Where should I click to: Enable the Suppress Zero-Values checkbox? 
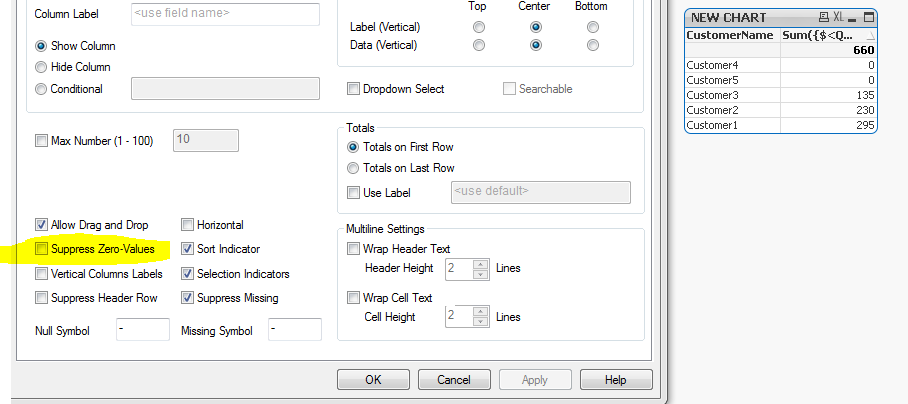41,248
